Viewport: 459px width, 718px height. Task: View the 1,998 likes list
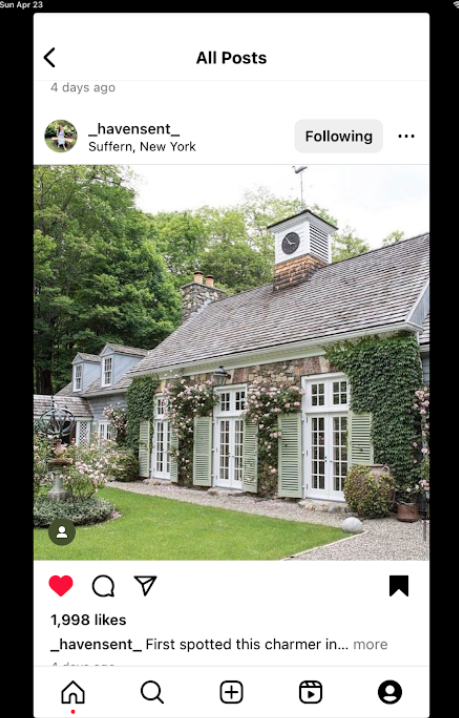(88, 620)
